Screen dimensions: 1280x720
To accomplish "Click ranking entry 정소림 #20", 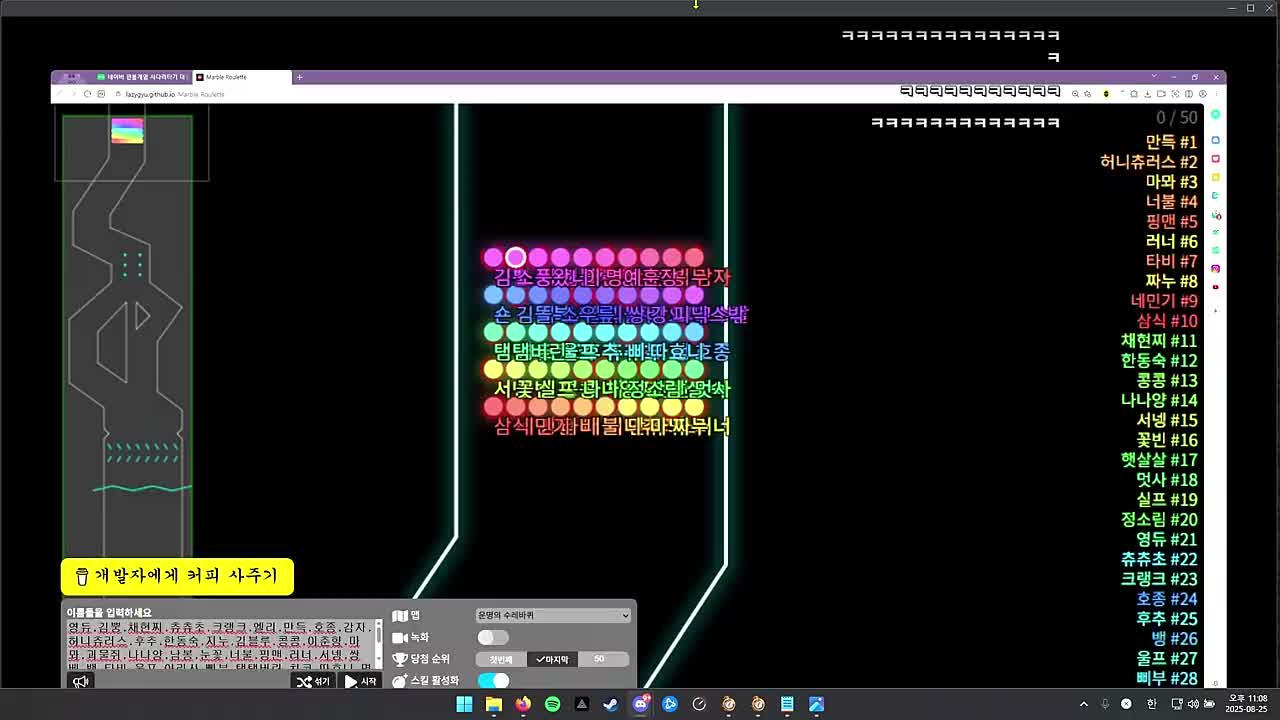I will (x=1159, y=519).
